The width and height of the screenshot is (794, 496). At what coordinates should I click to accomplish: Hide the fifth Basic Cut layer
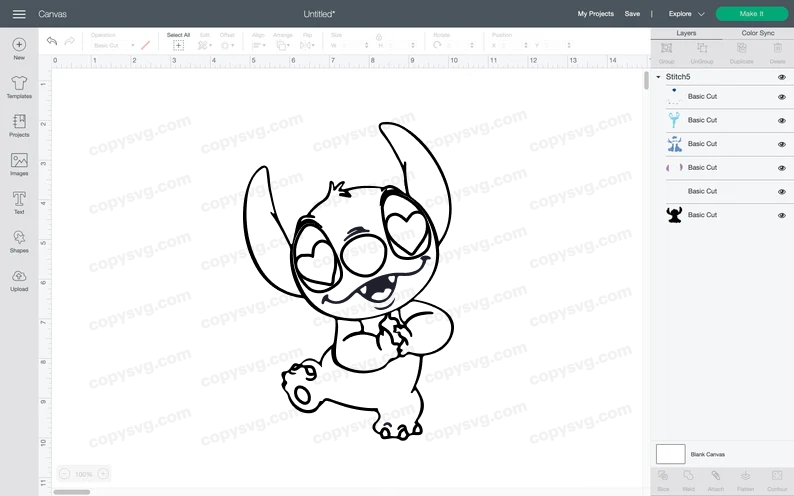[x=782, y=192]
